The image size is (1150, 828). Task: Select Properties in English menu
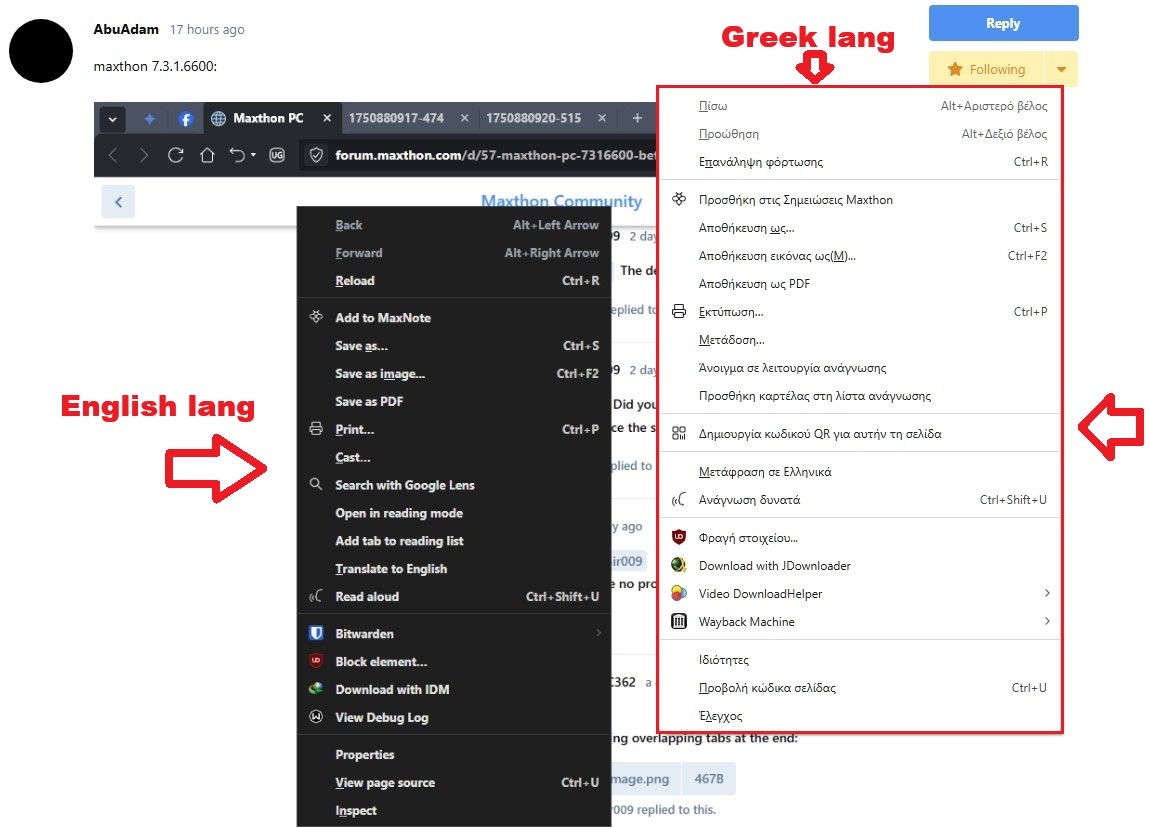pos(454,755)
